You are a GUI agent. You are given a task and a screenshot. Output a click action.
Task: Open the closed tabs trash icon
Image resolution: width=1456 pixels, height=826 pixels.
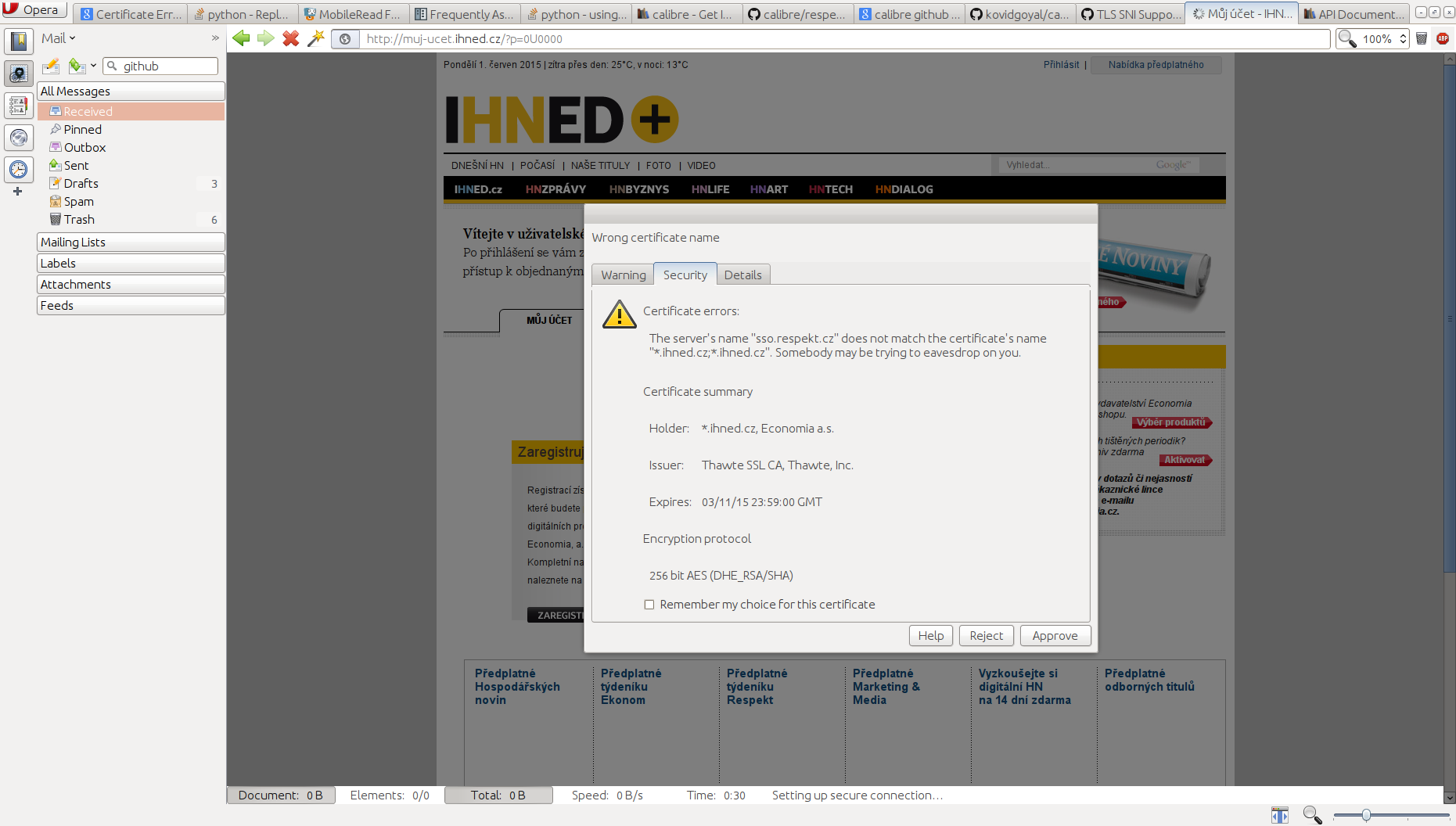(x=1422, y=38)
